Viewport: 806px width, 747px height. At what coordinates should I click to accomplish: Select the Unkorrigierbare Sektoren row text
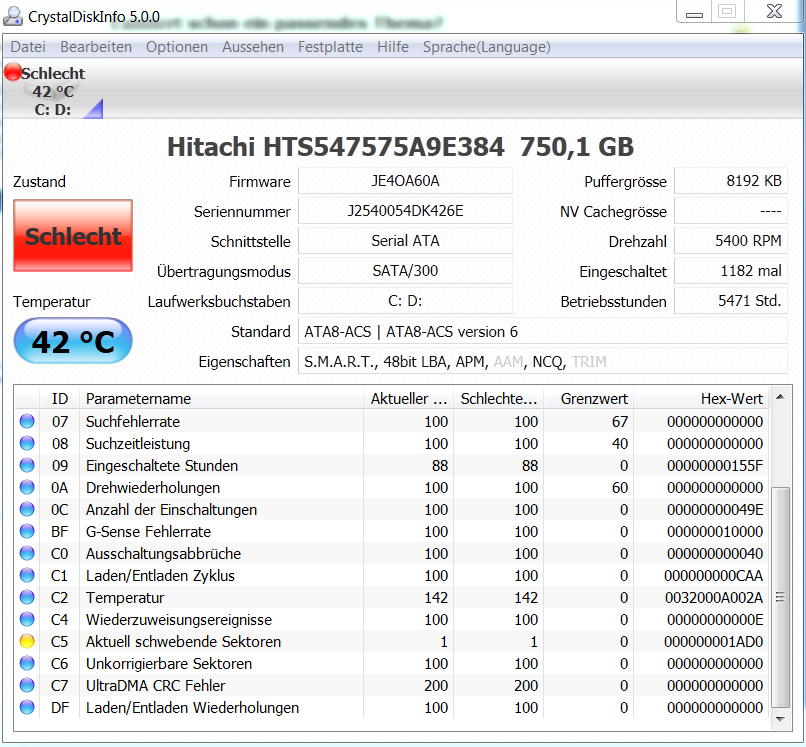coord(169,663)
